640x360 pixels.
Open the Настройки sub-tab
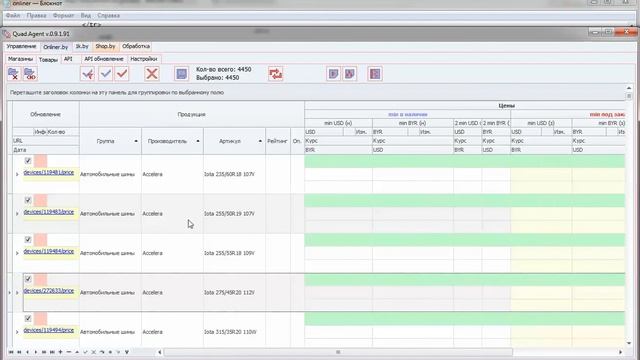tap(144, 59)
